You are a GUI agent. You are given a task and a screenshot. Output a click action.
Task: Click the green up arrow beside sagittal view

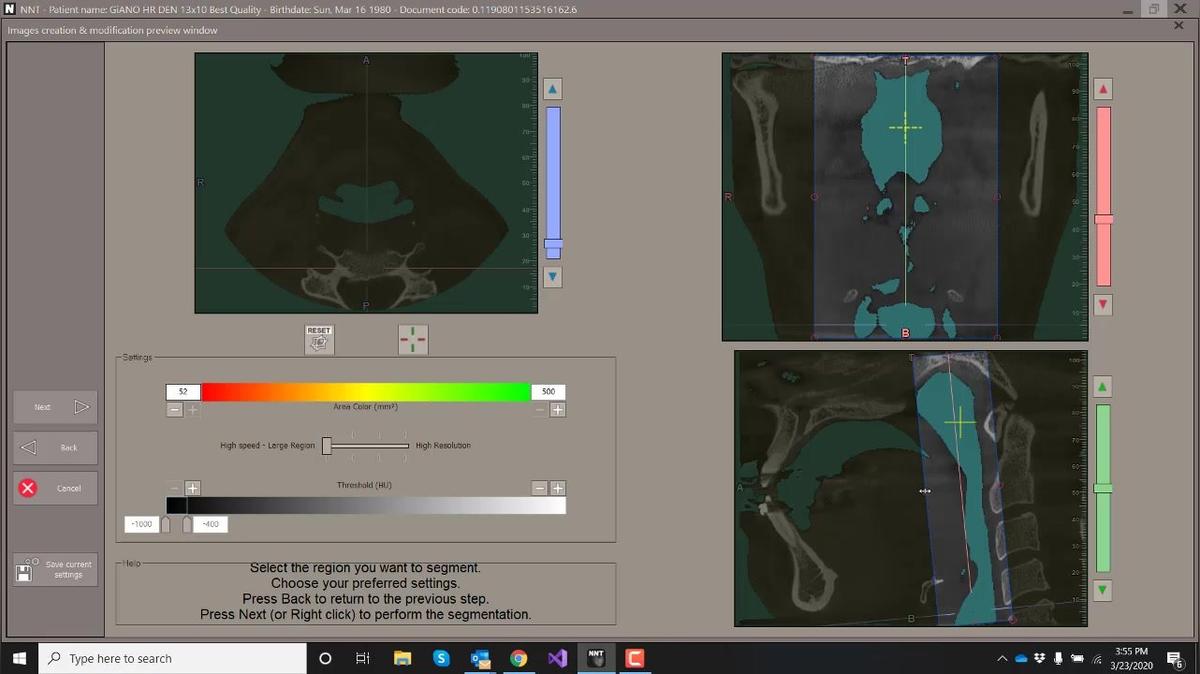[1103, 386]
